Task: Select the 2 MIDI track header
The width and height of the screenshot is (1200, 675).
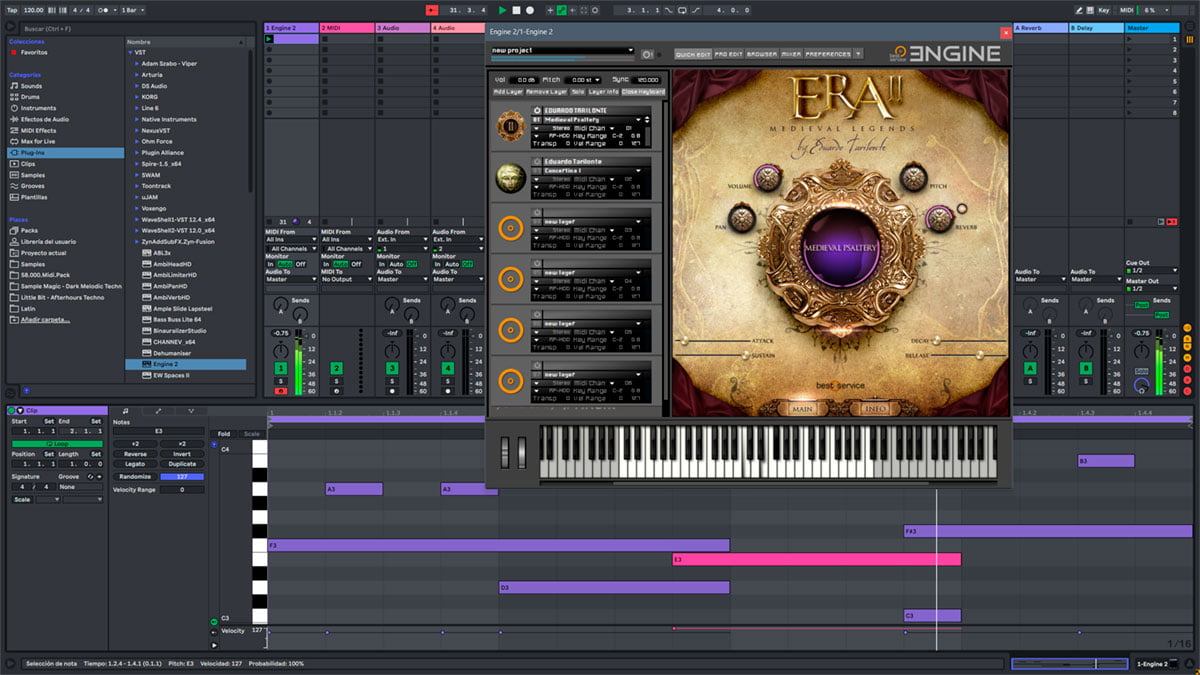Action: [347, 28]
